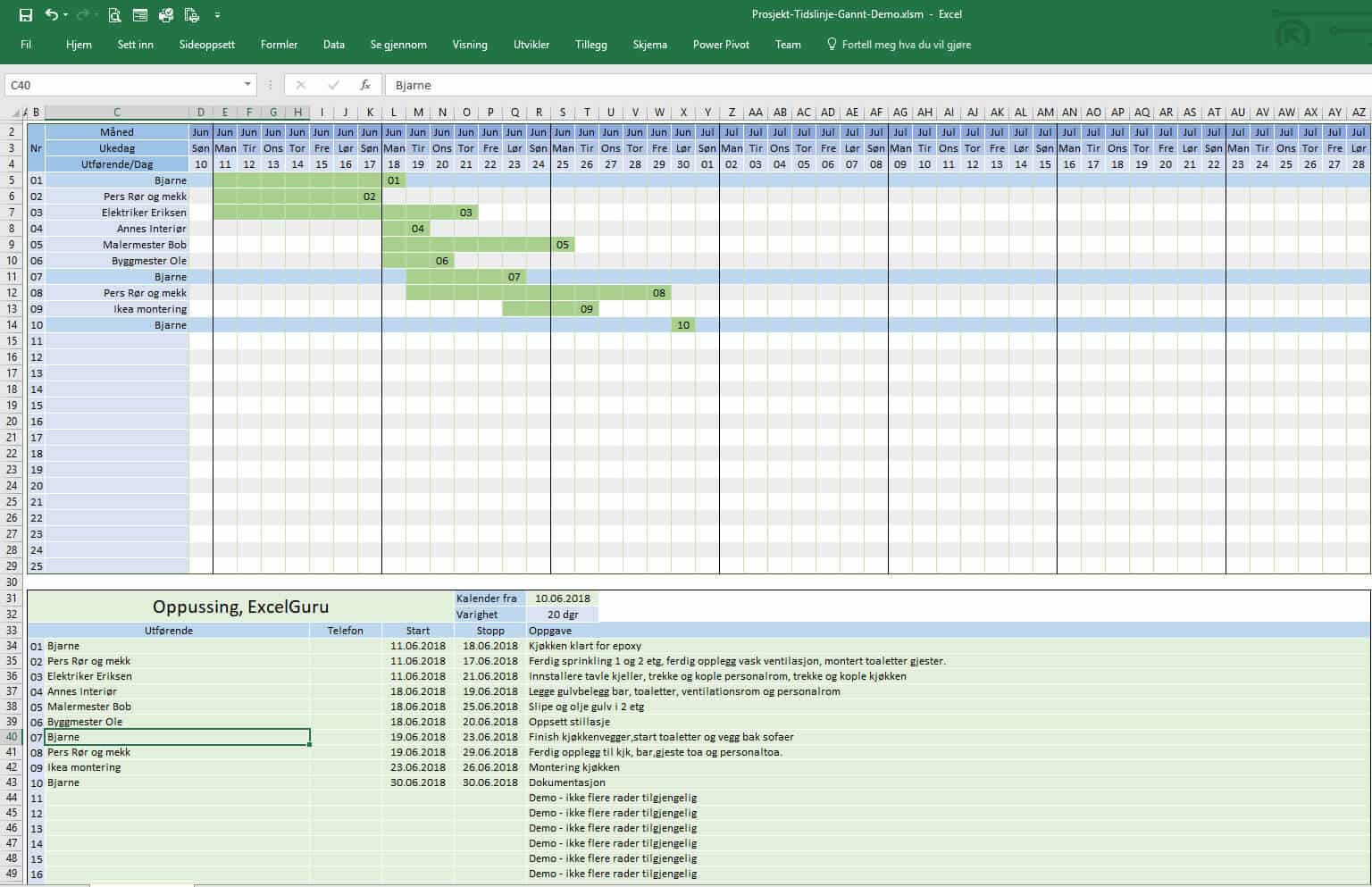Open the Fil menu
This screenshot has width=1372, height=887.
[26, 45]
